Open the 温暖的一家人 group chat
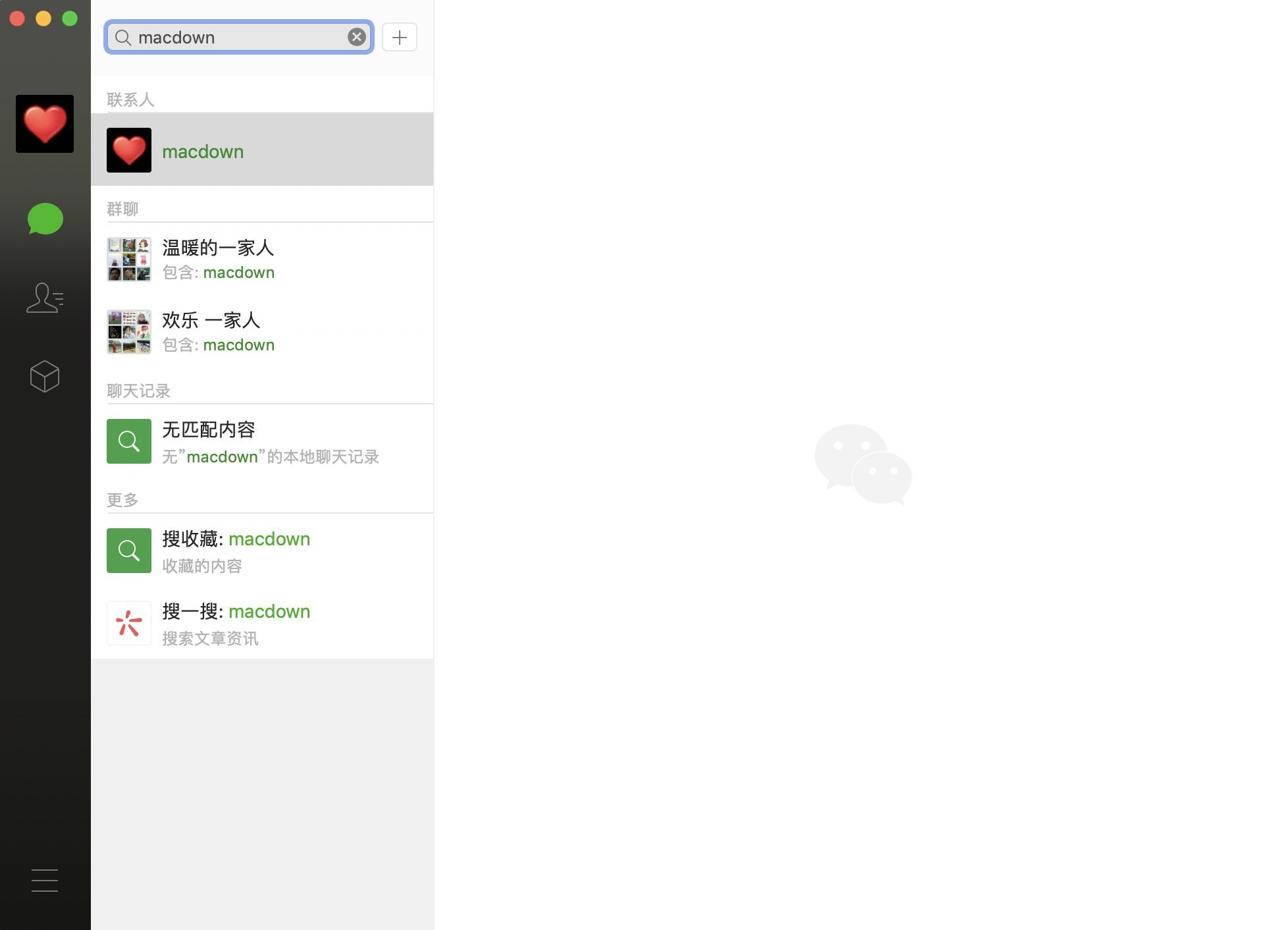This screenshot has width=1288, height=930. pos(262,259)
